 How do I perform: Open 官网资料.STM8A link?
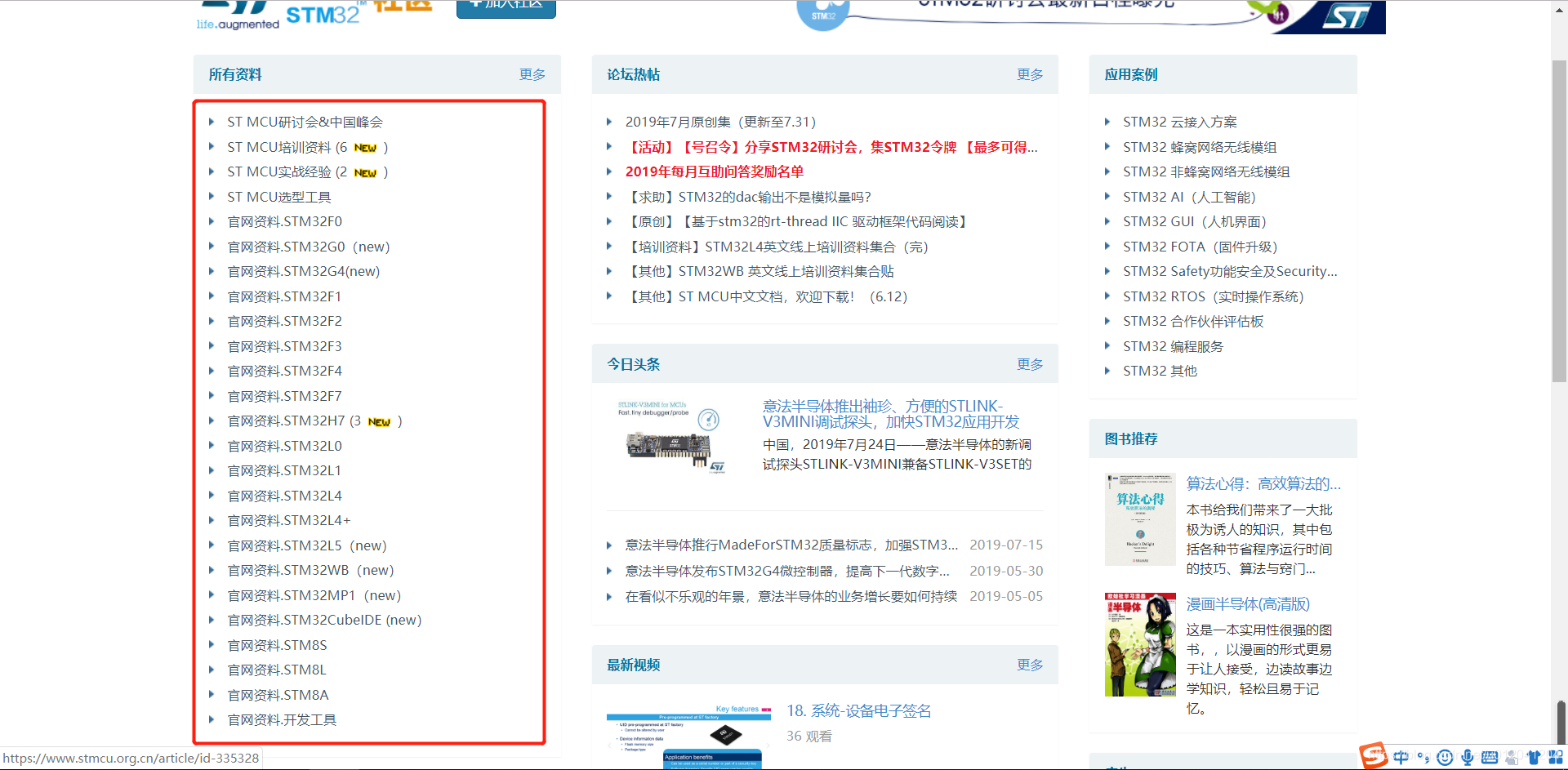click(x=278, y=695)
